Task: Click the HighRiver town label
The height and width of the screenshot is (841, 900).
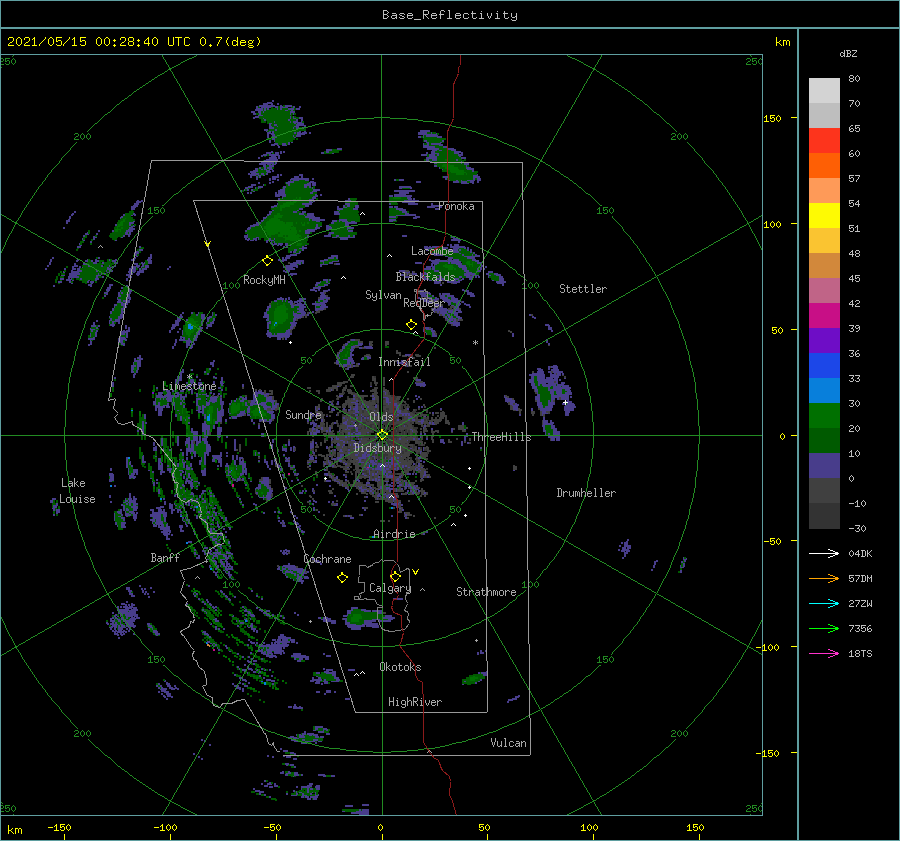Action: tap(415, 703)
